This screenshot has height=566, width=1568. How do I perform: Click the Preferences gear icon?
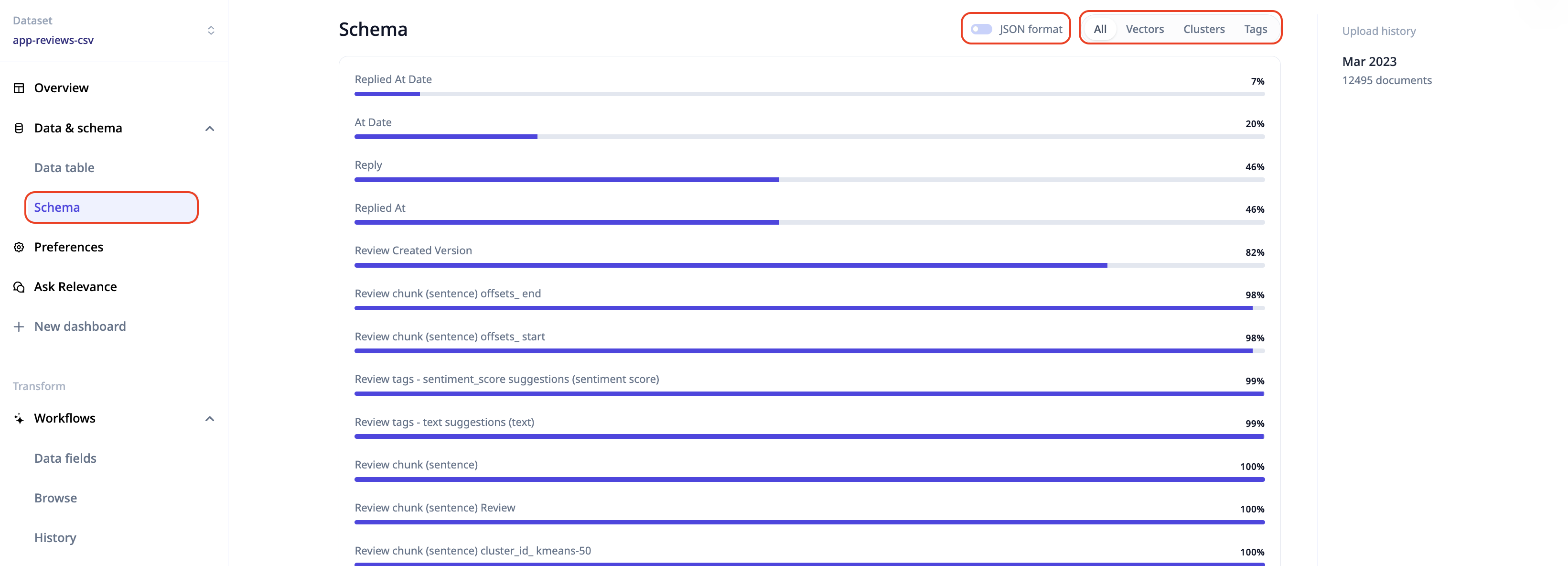[x=19, y=247]
